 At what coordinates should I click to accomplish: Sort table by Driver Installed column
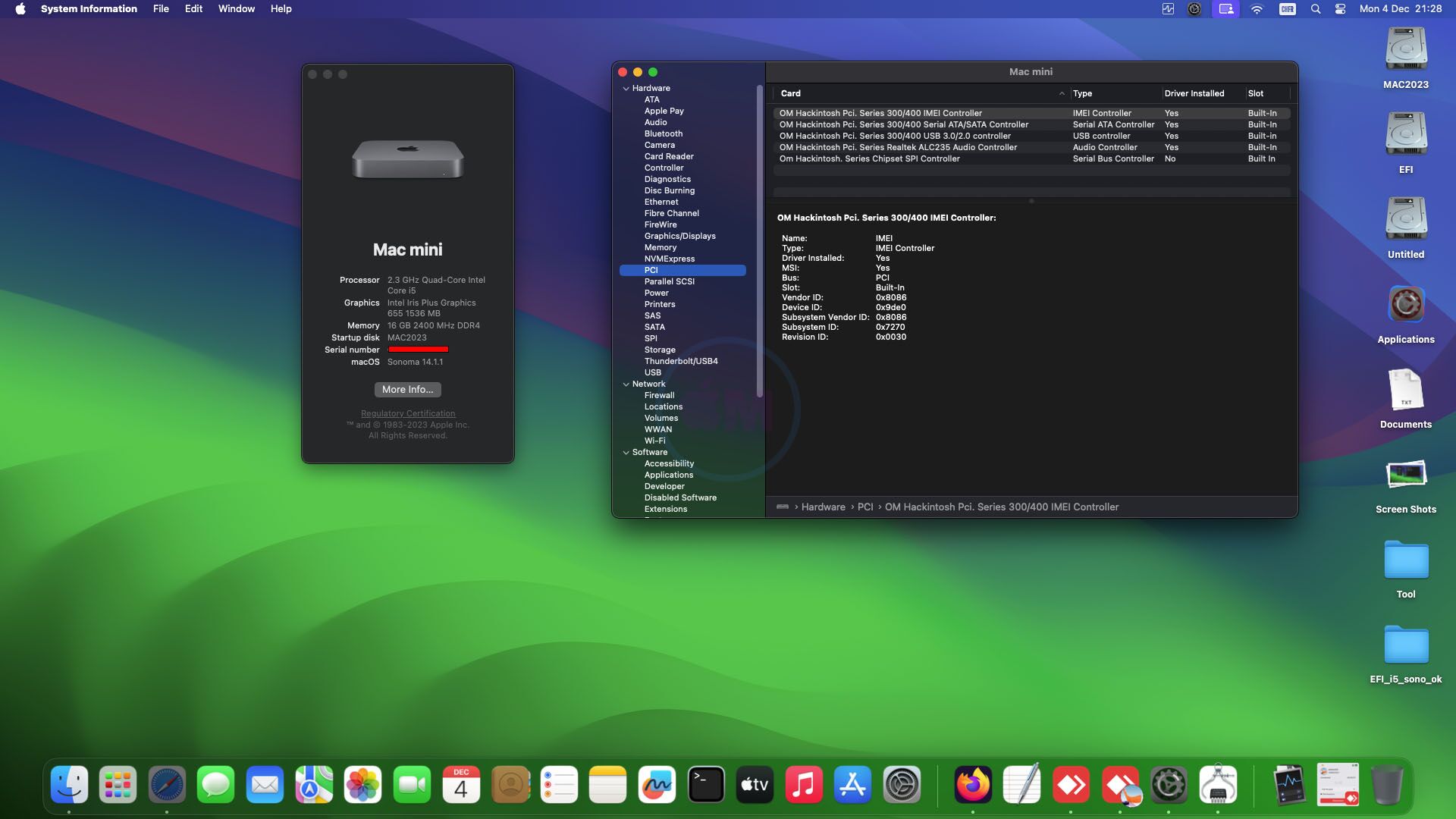click(1203, 94)
